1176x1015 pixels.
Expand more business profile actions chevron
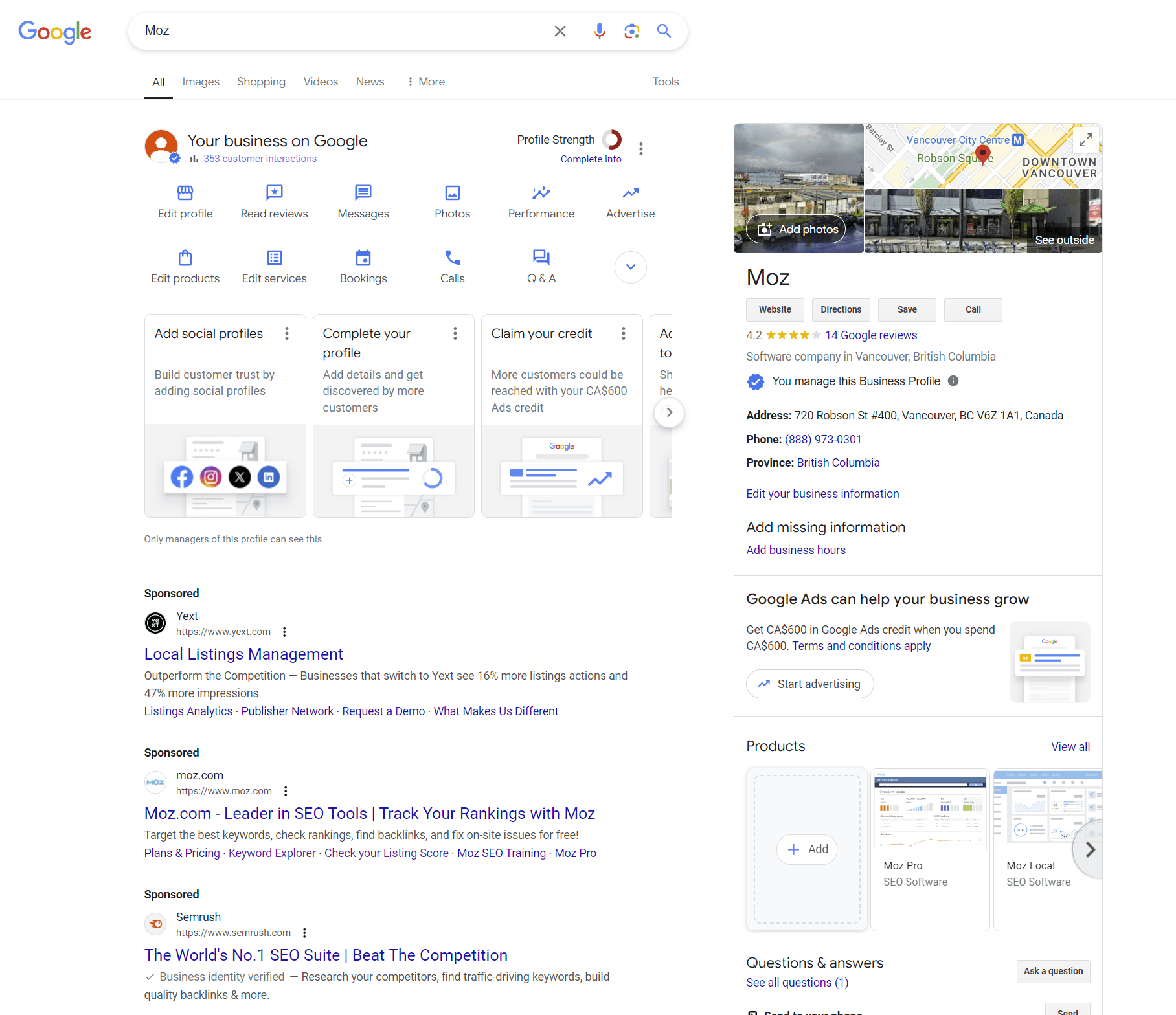630,267
